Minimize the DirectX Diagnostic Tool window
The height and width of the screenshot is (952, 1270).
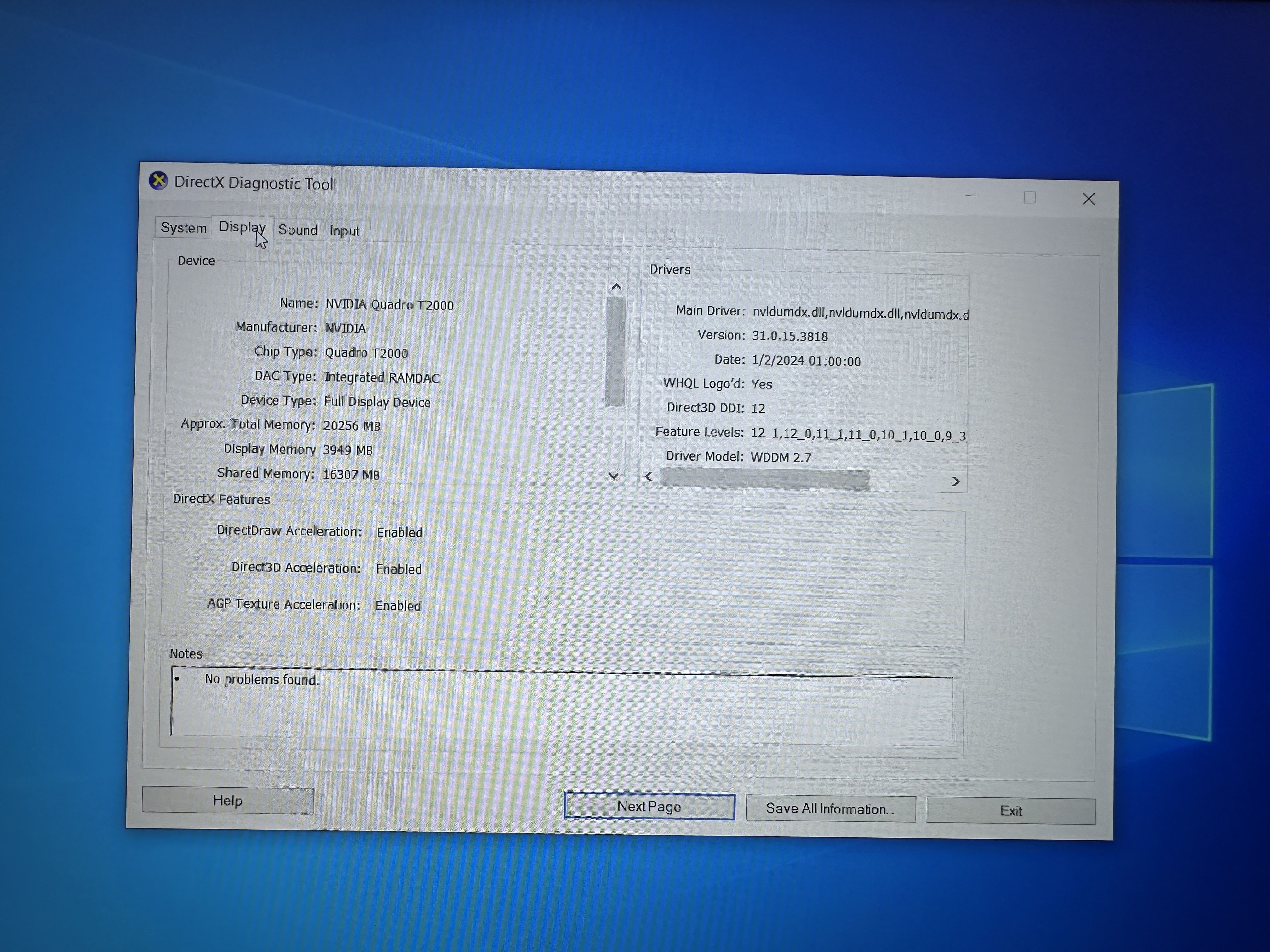coord(971,196)
